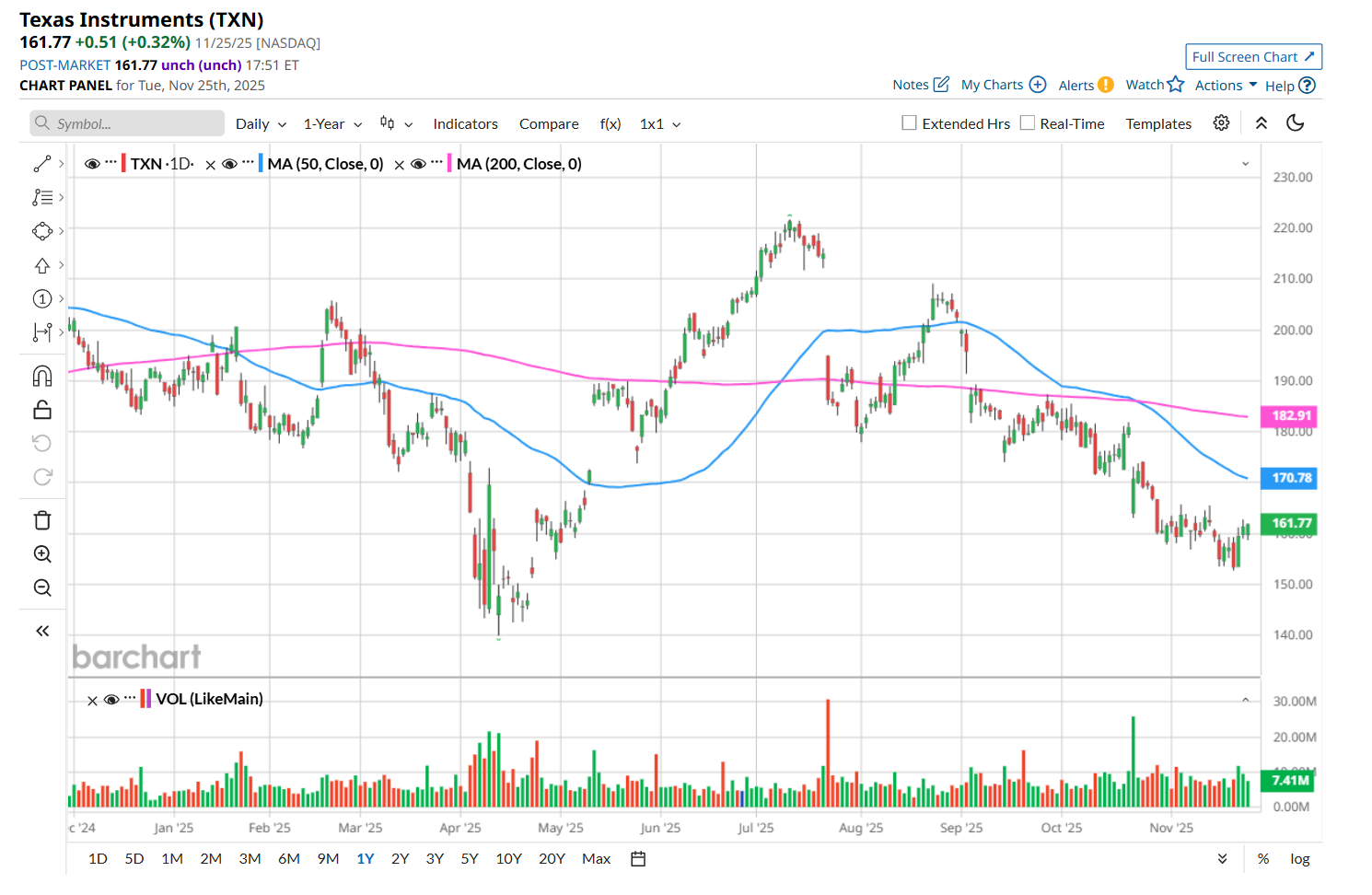Open the chart settings gear
This screenshot has width=1372, height=895.
tap(1221, 123)
